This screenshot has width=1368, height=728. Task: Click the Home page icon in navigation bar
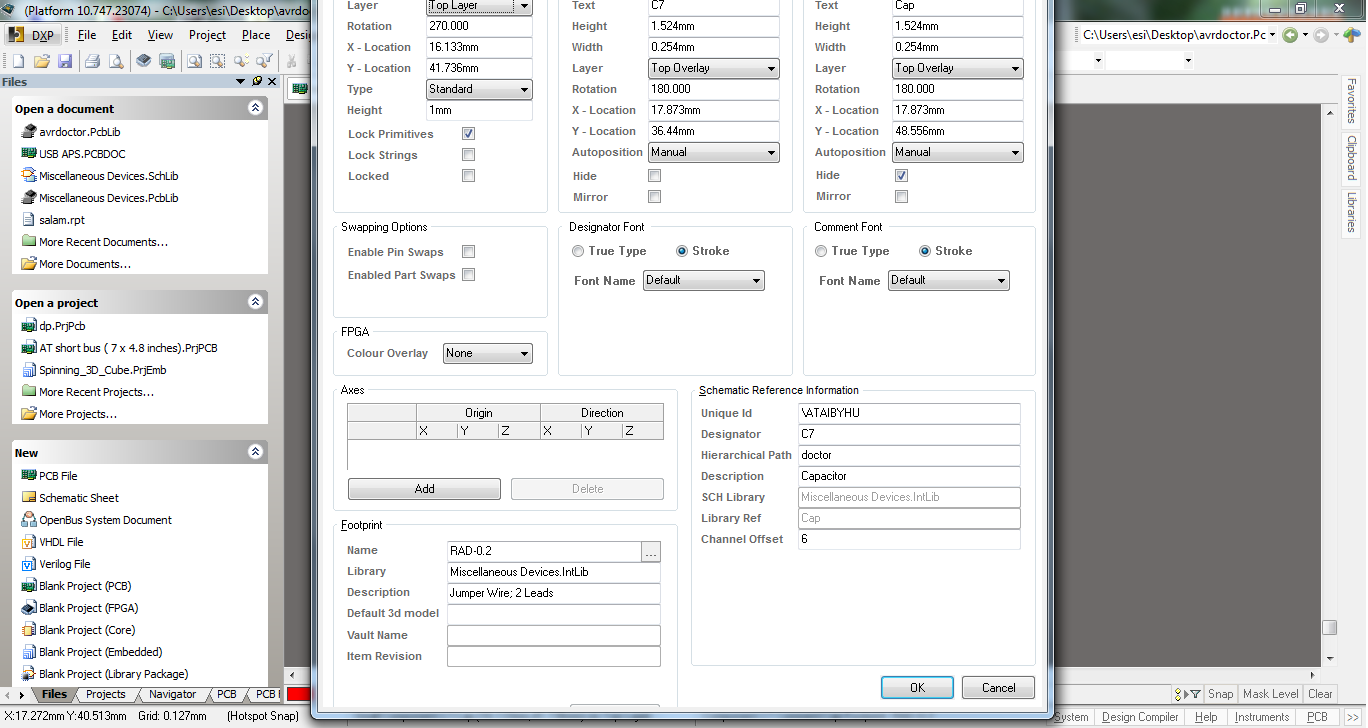[x=1352, y=35]
